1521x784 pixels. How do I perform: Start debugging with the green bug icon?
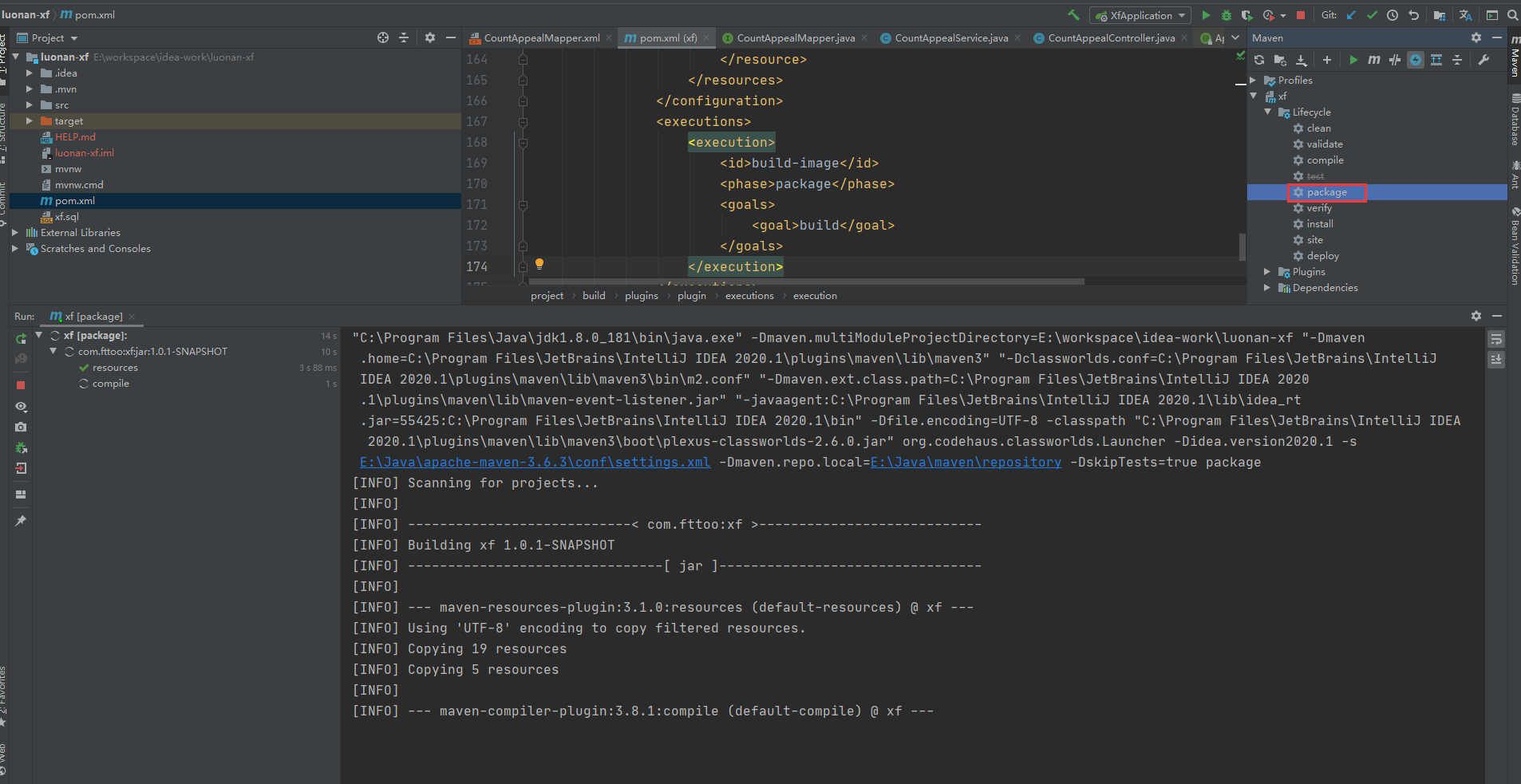click(x=1227, y=15)
